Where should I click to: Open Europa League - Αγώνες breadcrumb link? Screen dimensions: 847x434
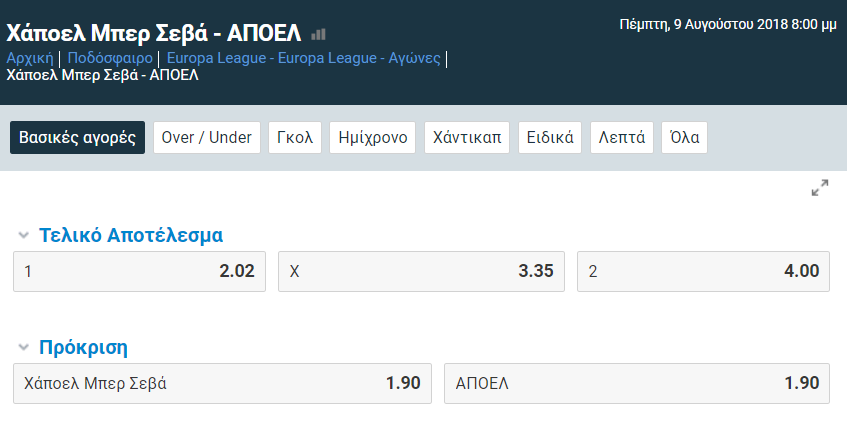click(x=304, y=58)
